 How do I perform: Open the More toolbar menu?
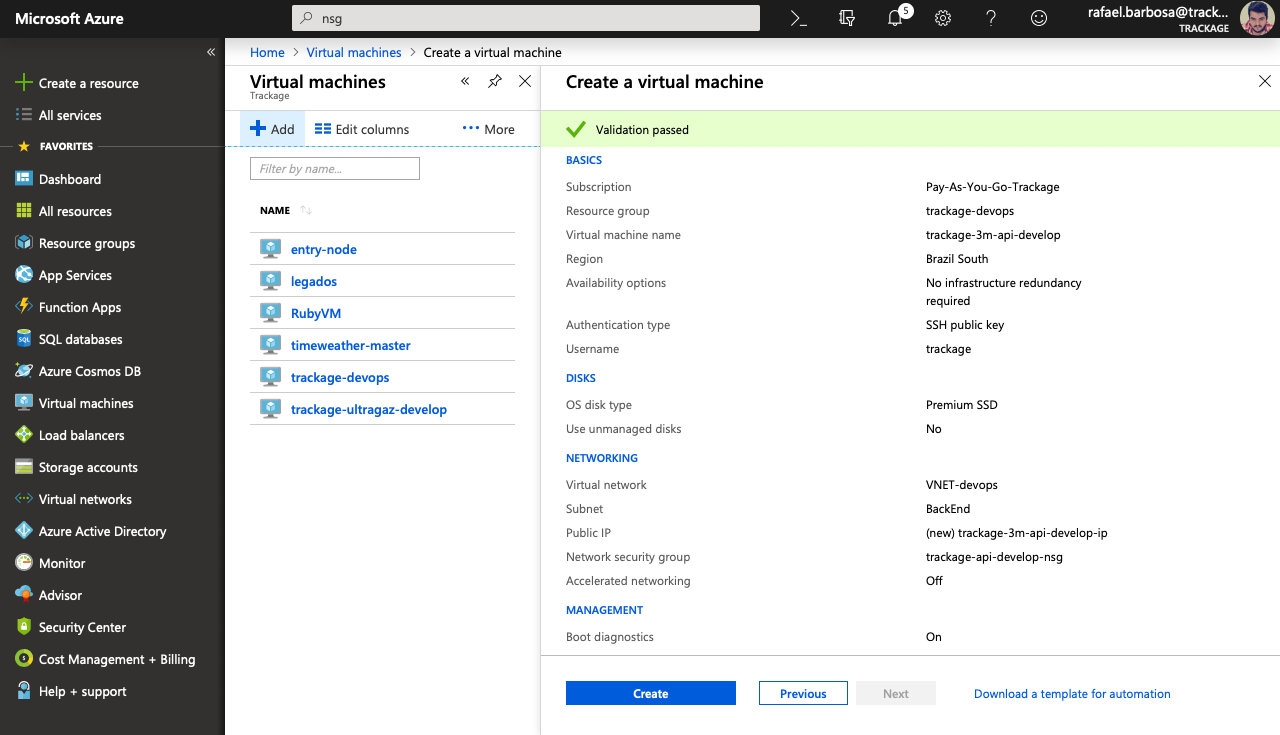point(489,129)
